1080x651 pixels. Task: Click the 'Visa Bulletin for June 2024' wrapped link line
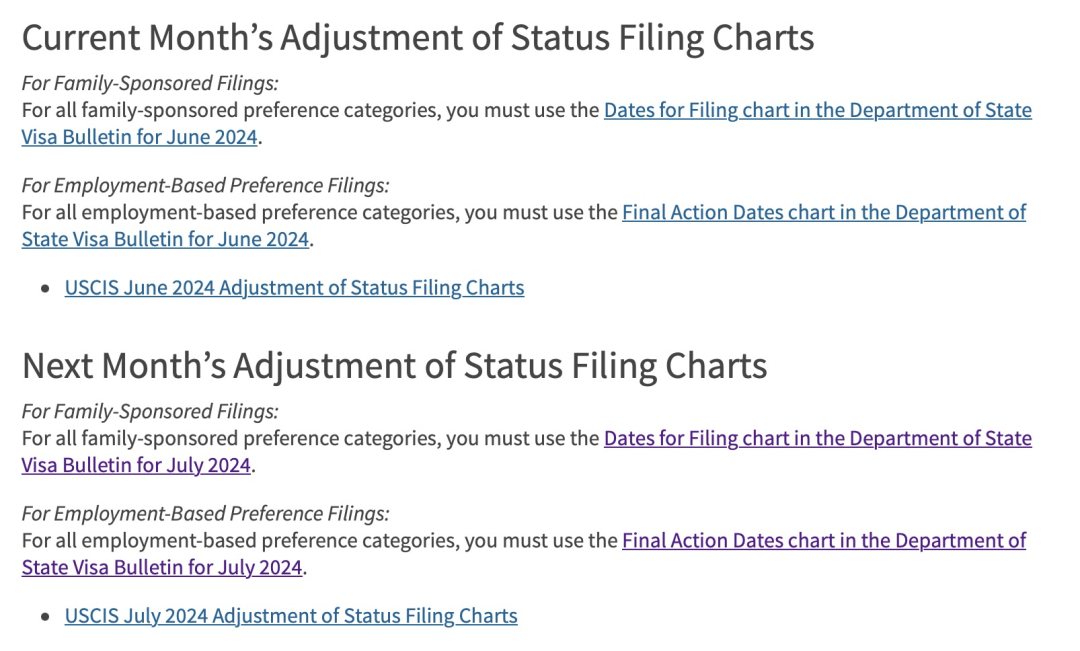click(x=140, y=137)
